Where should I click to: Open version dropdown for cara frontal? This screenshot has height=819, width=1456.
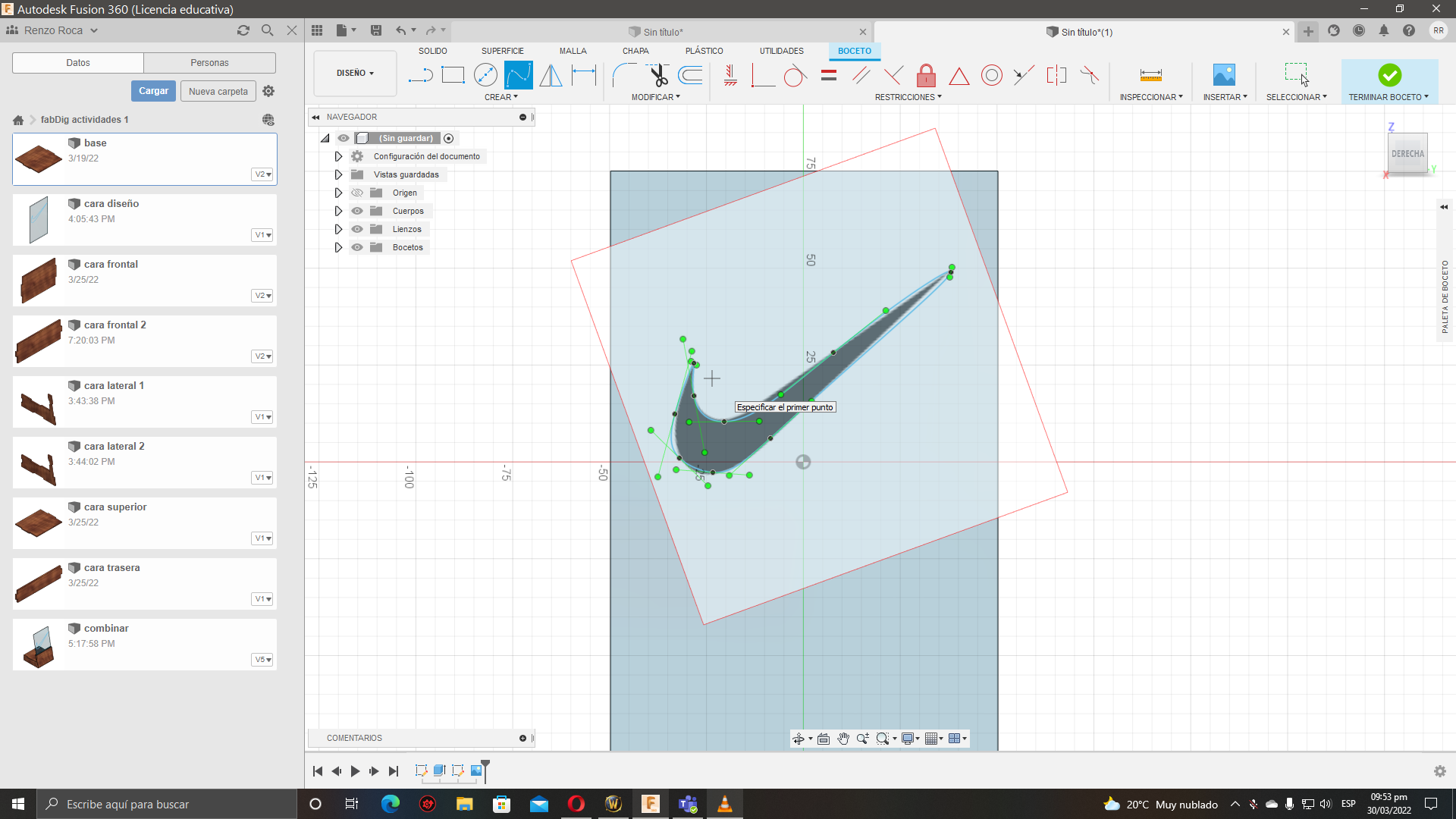point(262,296)
